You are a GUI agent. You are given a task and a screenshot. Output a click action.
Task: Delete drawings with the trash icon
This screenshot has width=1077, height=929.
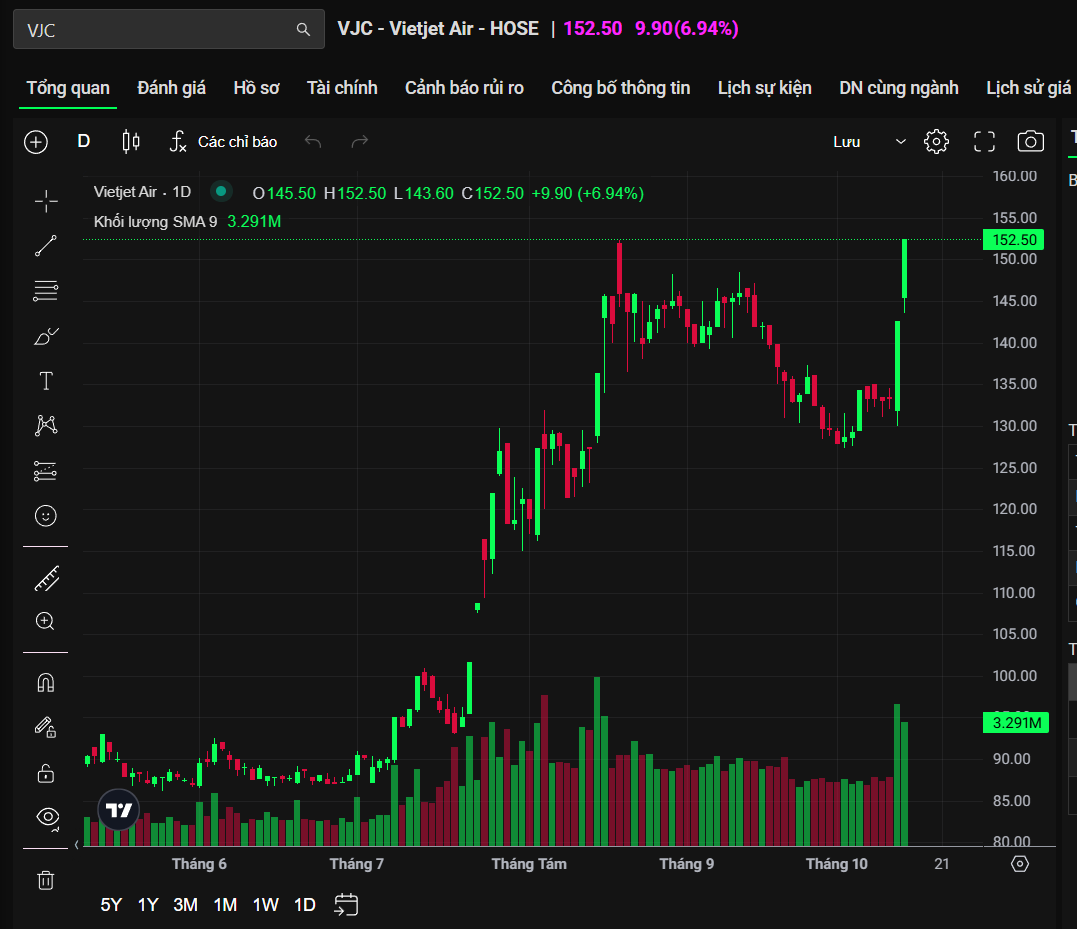(46, 880)
